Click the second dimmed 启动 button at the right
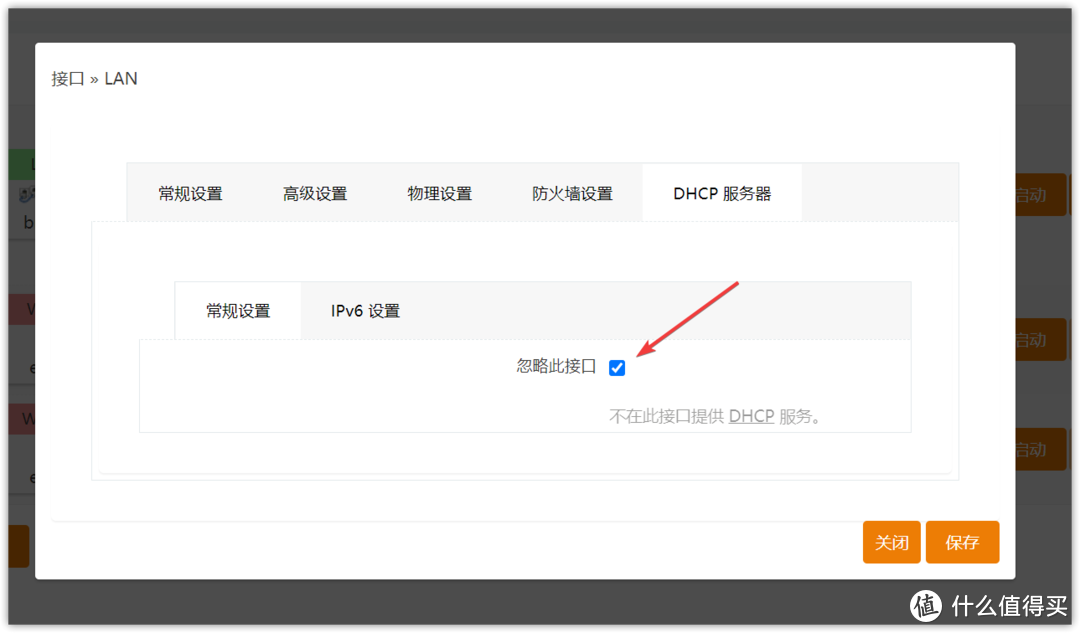This screenshot has height=633, width=1080. [x=1041, y=340]
